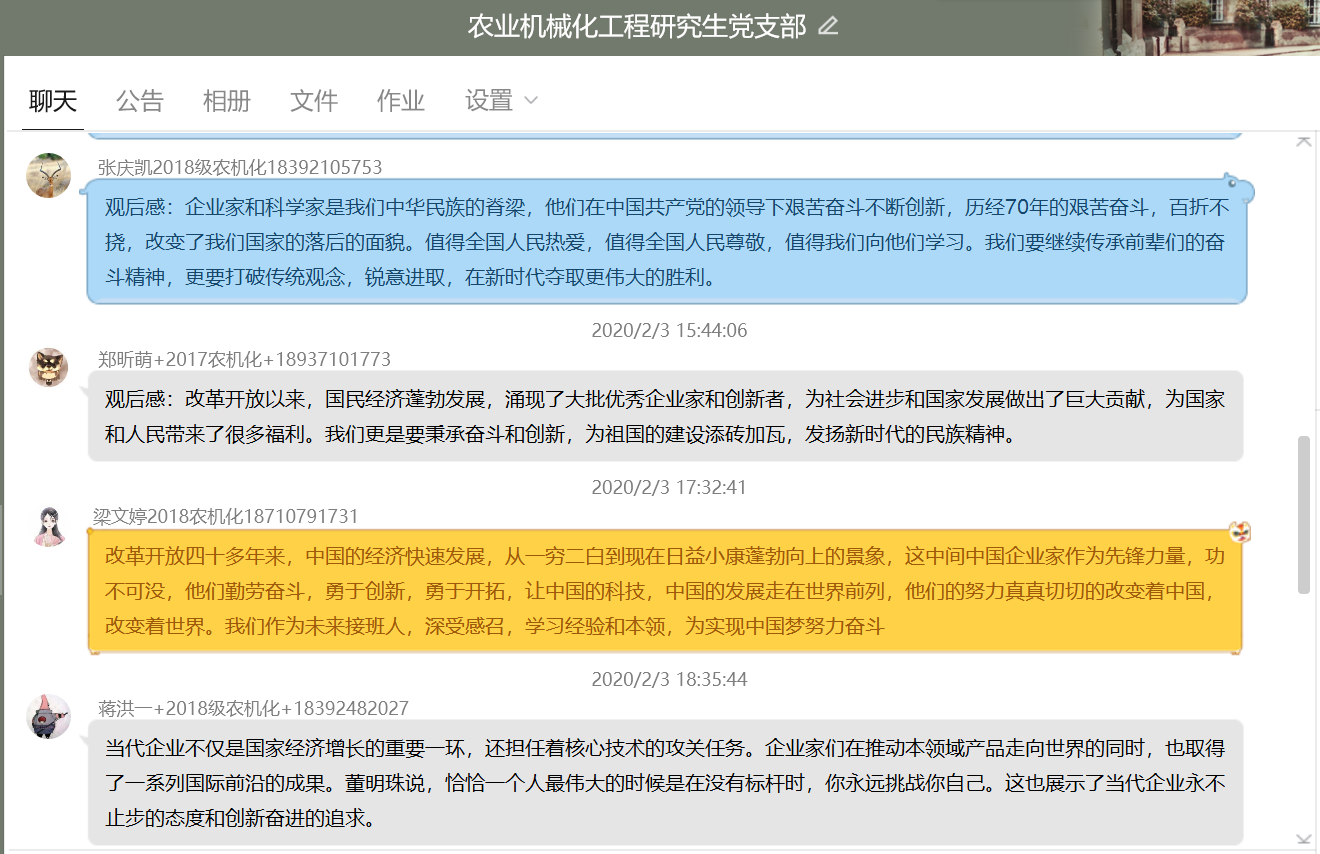Viewport: 1320px width, 854px height.
Task: Open the 文件 tab
Action: click(x=314, y=101)
